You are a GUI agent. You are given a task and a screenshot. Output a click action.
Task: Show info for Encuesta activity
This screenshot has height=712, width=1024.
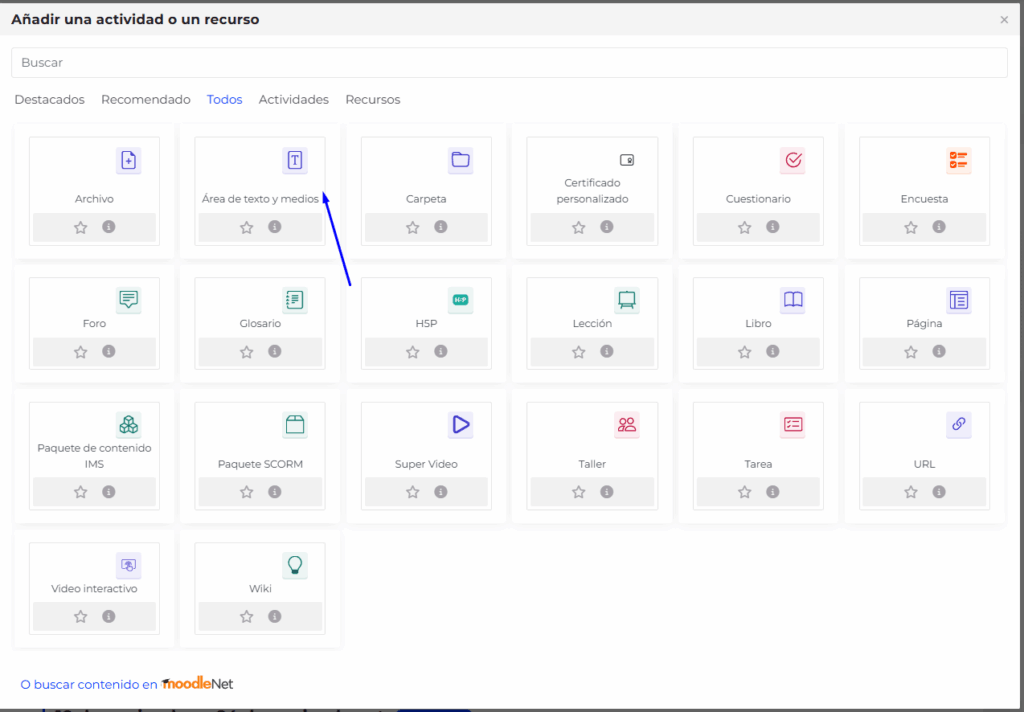pos(939,227)
